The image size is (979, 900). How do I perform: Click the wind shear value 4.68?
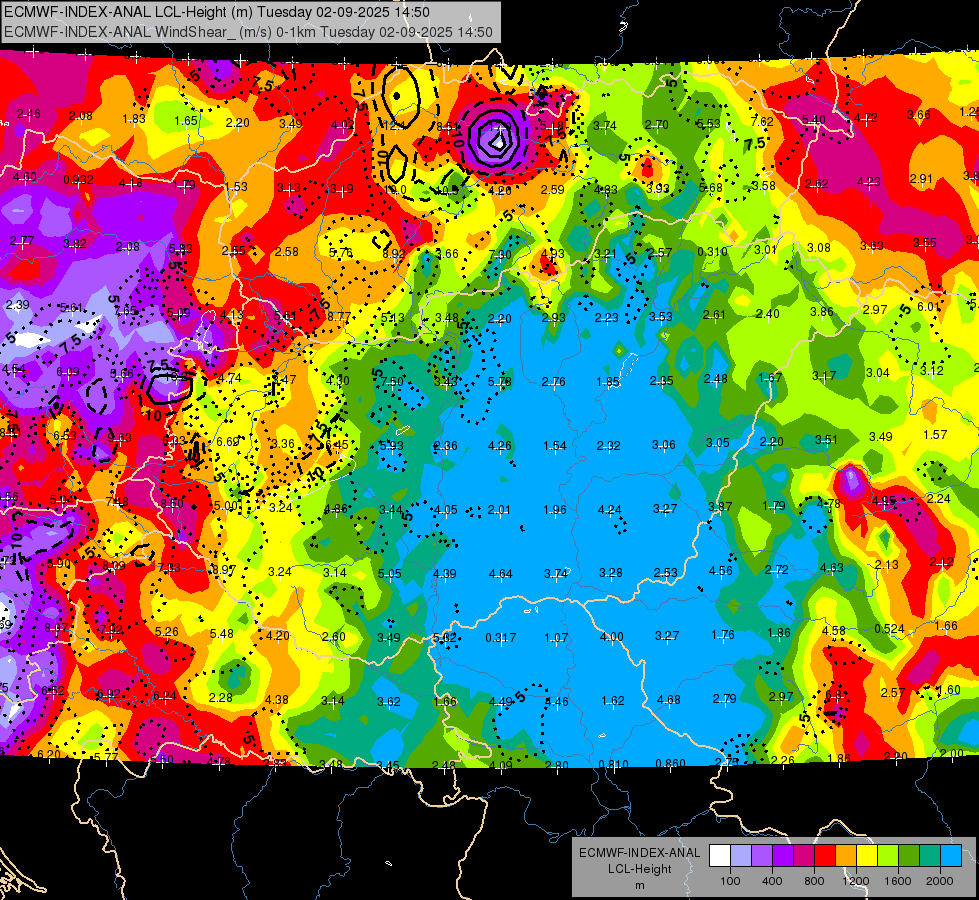pyautogui.click(x=669, y=700)
